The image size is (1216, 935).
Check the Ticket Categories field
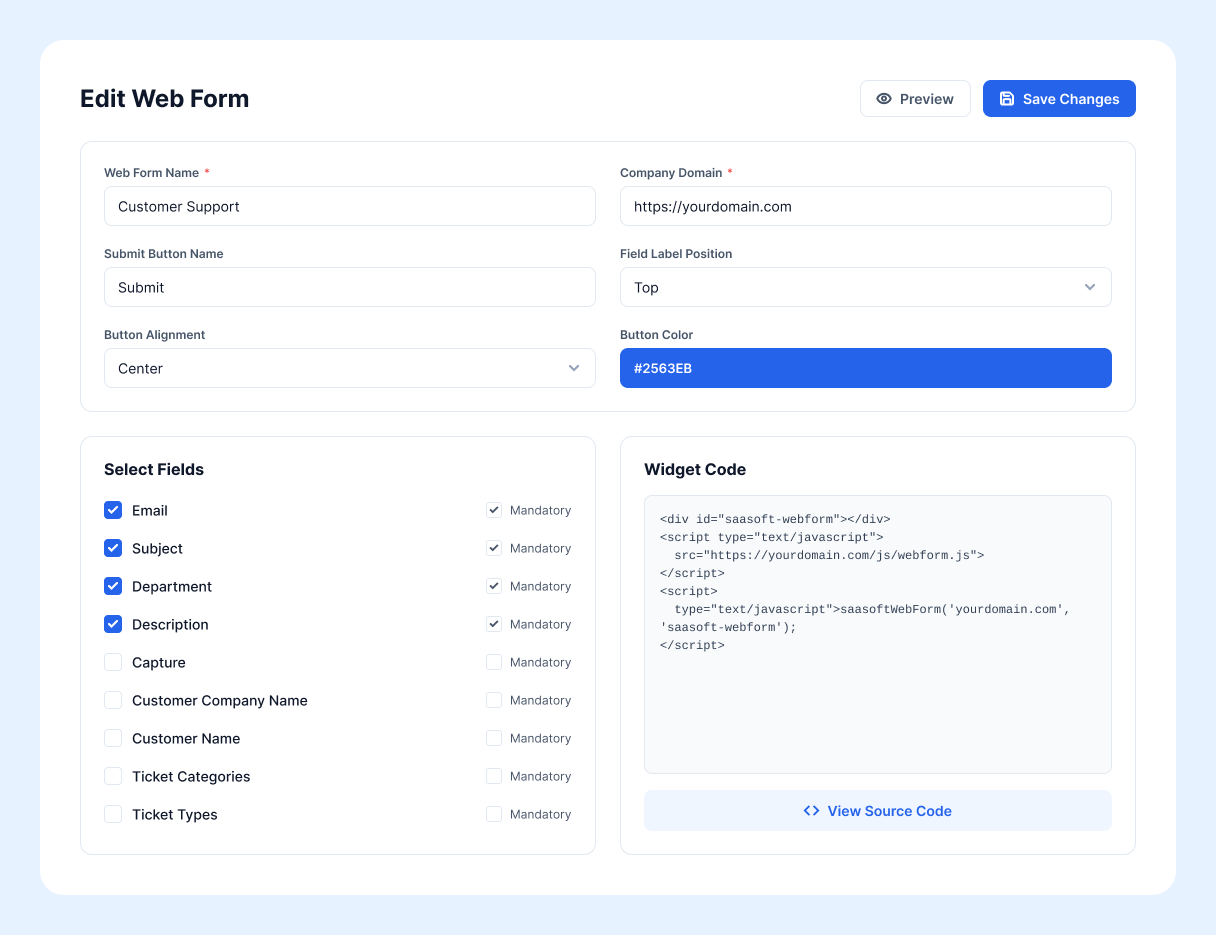tap(113, 776)
